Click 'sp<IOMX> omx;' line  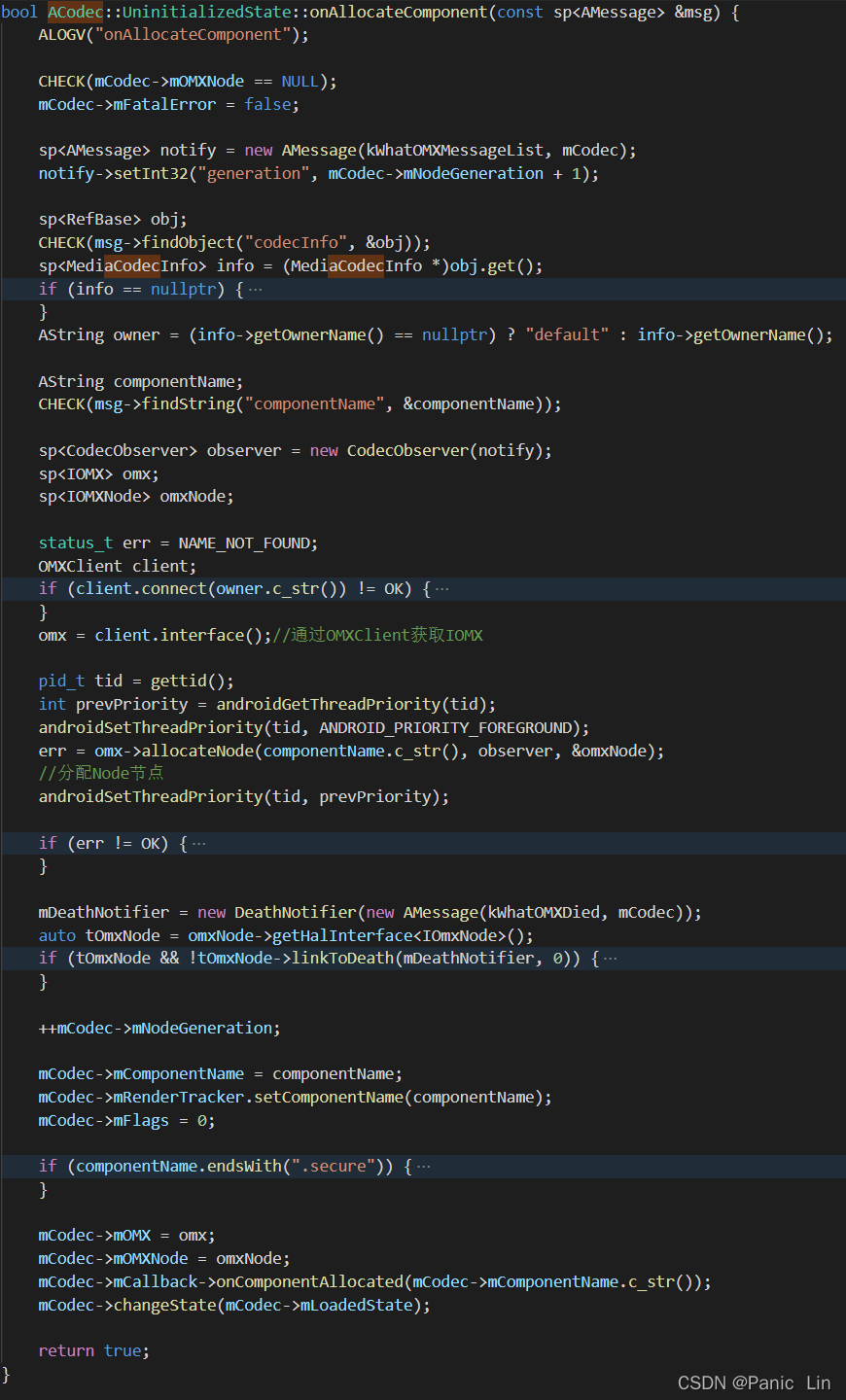click(98, 474)
